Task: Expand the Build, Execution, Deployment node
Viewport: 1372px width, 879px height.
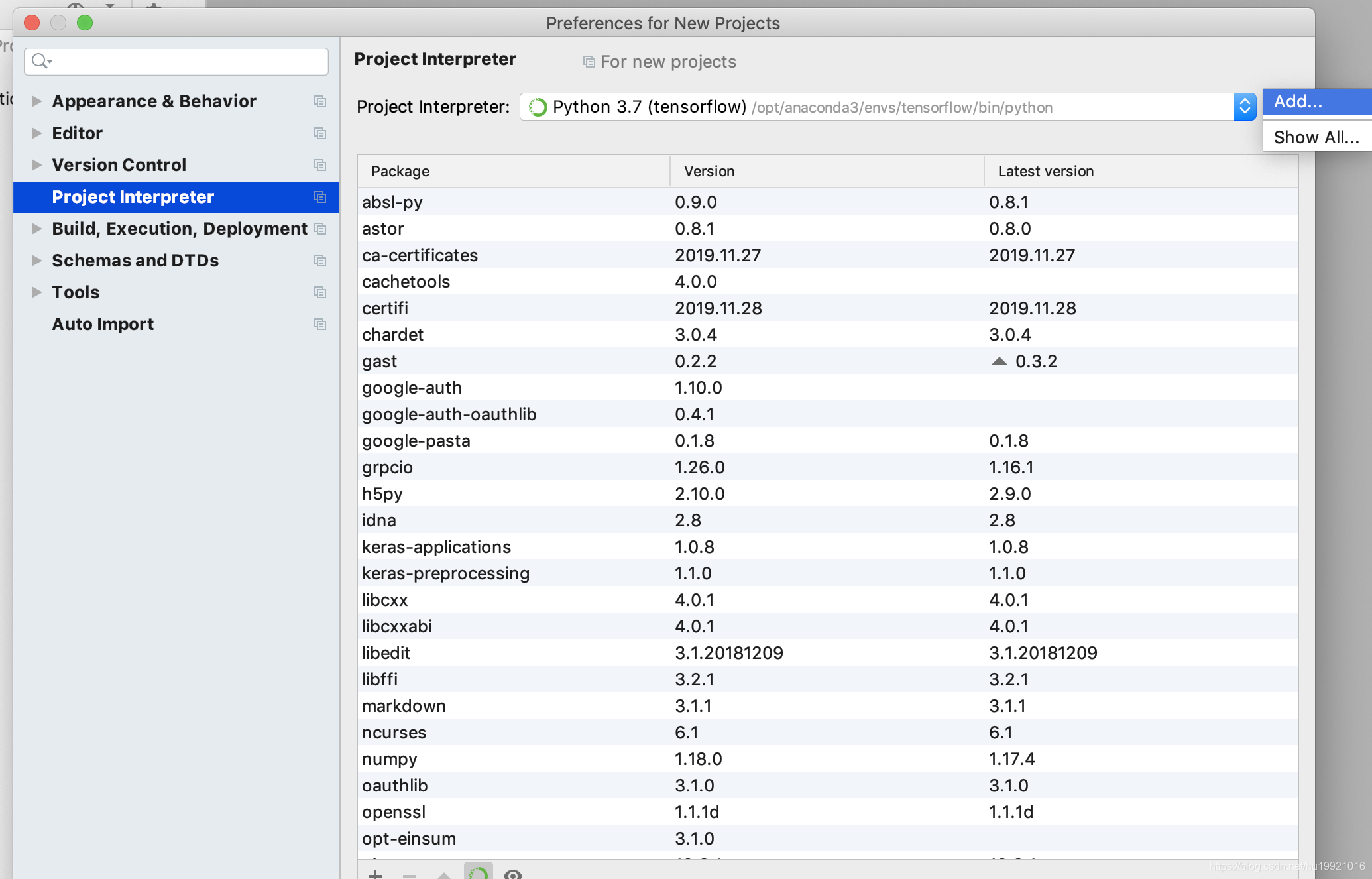Action: tap(36, 229)
